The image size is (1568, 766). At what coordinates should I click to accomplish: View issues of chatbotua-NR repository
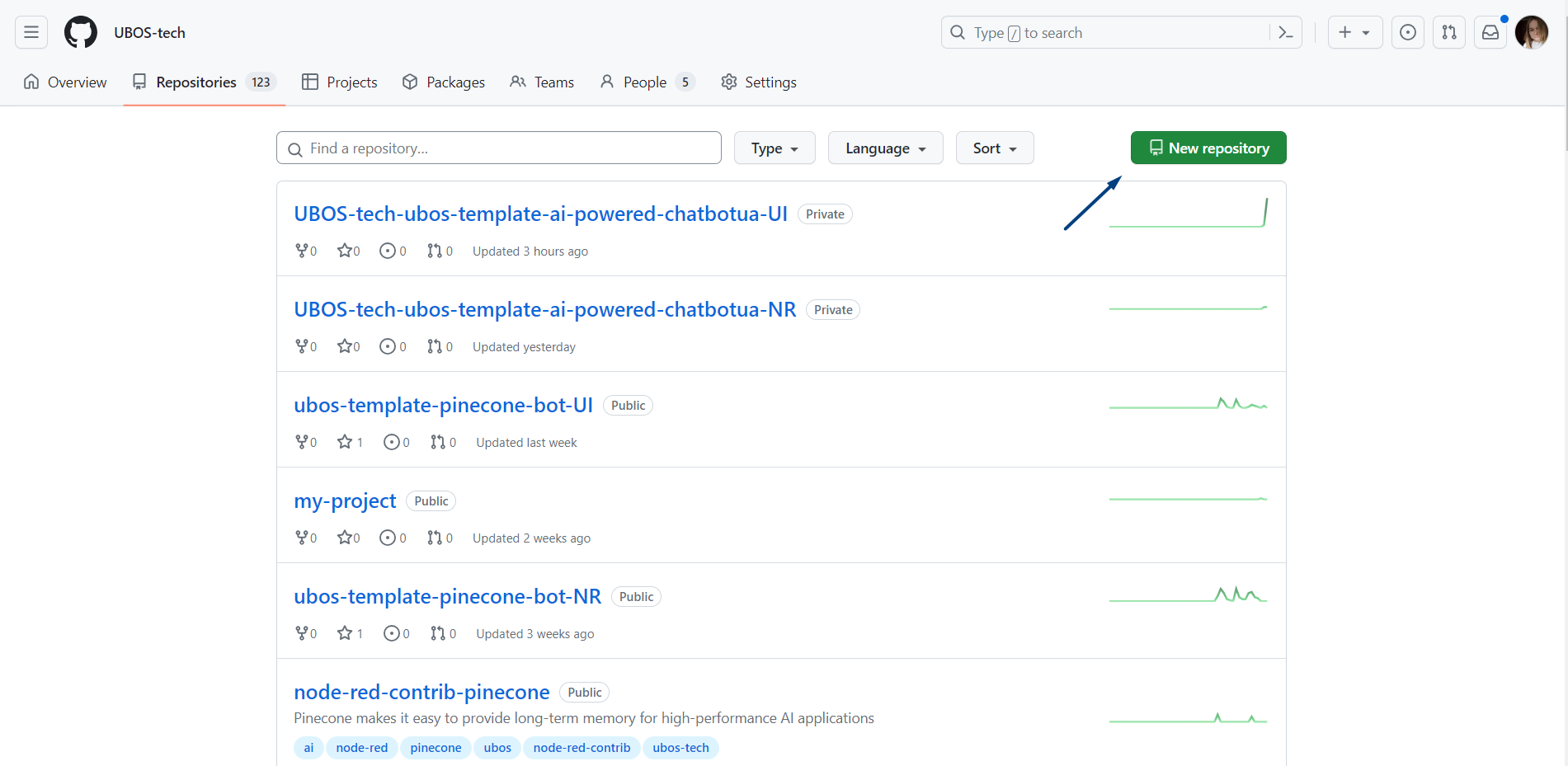pyautogui.click(x=393, y=346)
